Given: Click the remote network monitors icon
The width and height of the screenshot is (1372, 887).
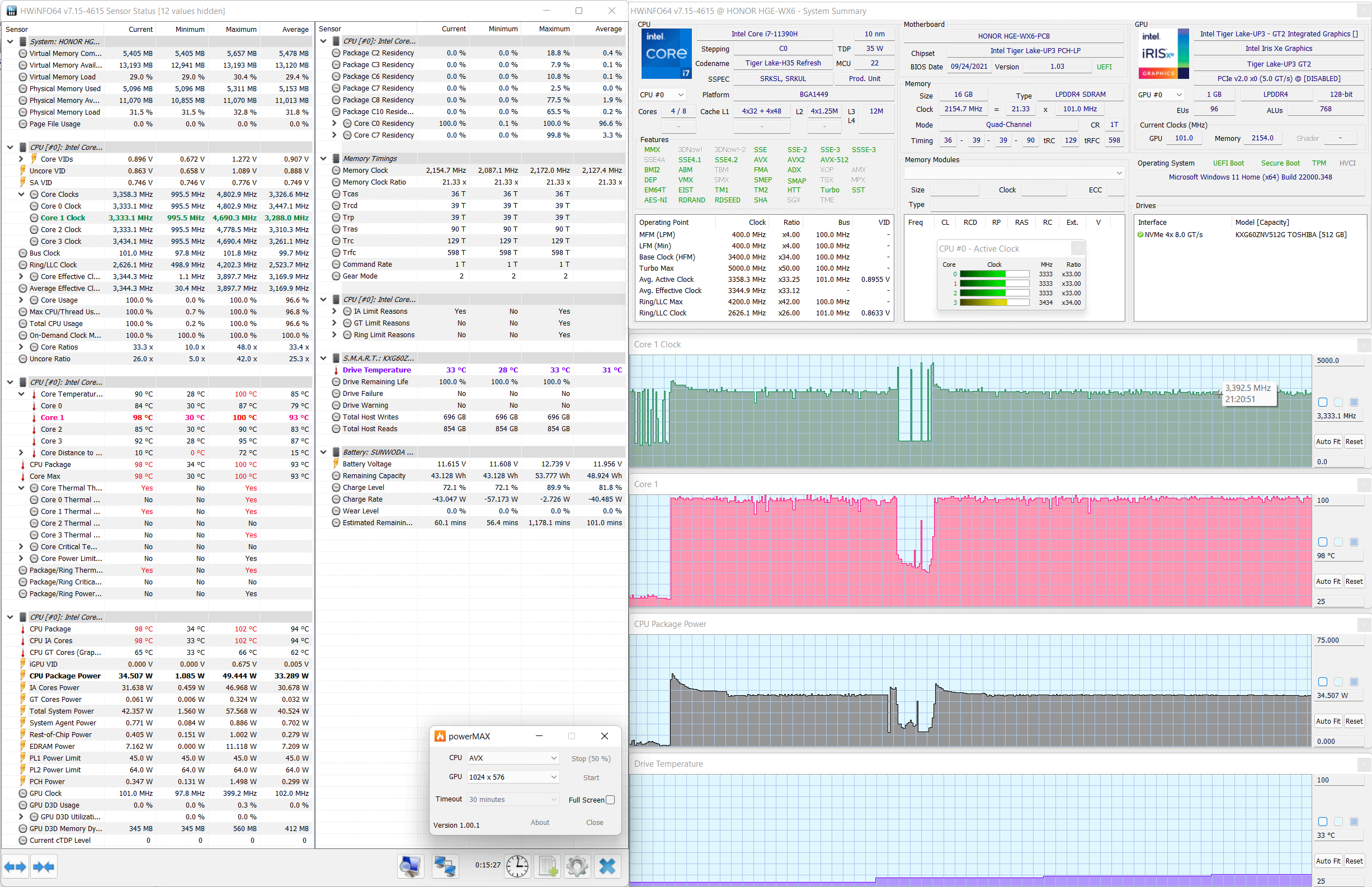Looking at the screenshot, I should (x=445, y=866).
